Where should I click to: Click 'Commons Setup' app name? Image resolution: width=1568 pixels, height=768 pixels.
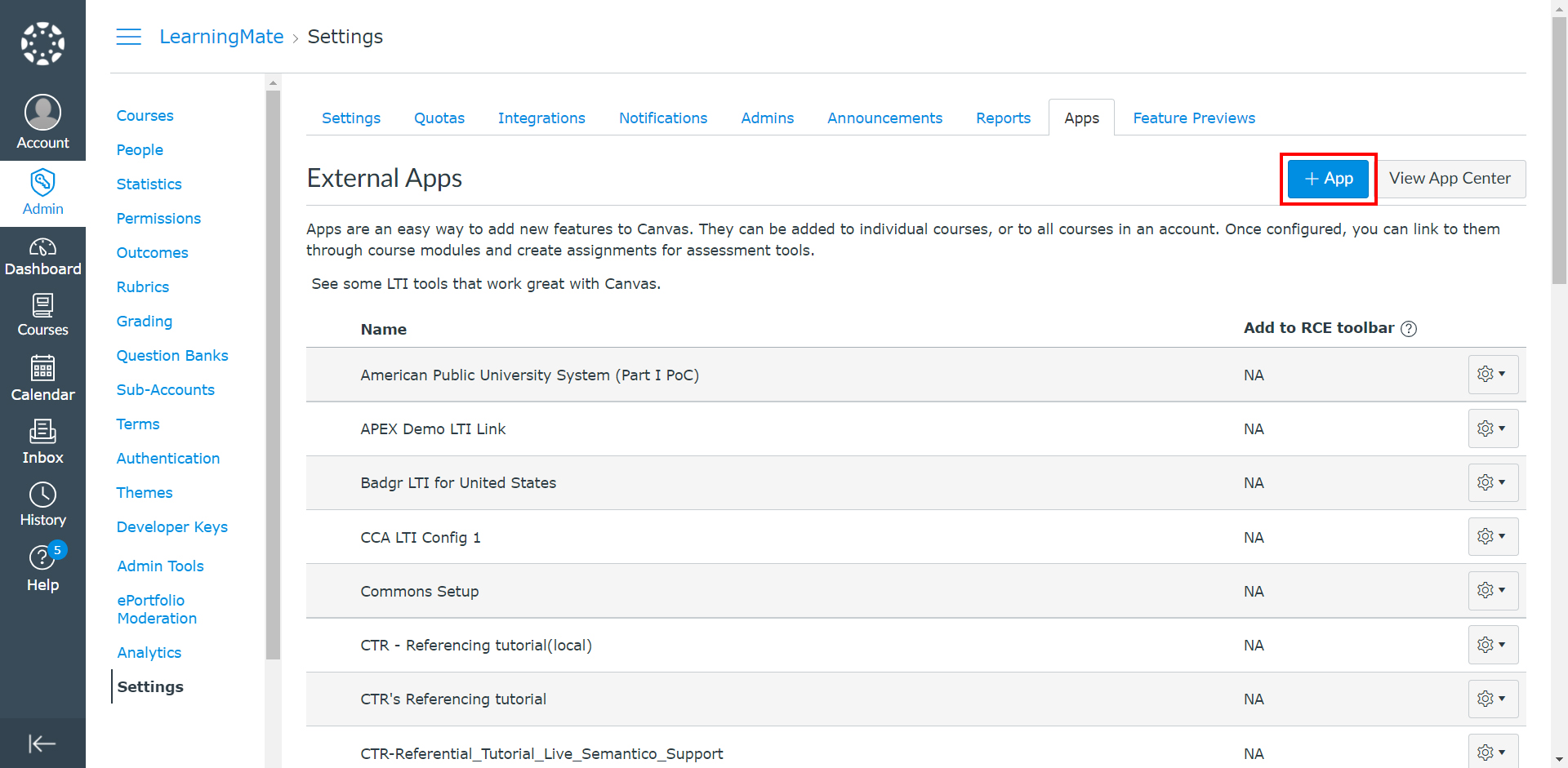[x=420, y=592]
